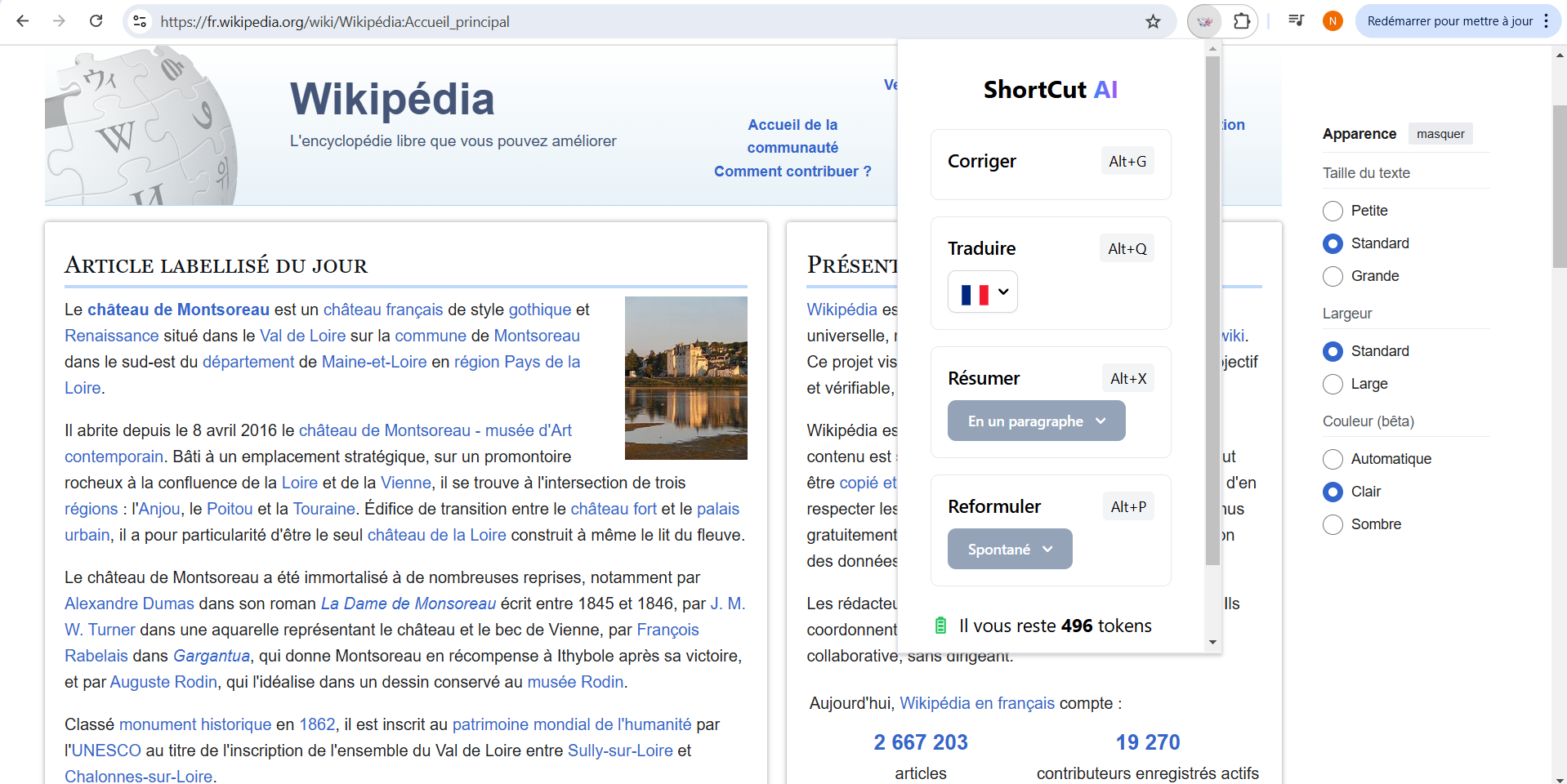Open the musée Rodin link

tap(575, 682)
